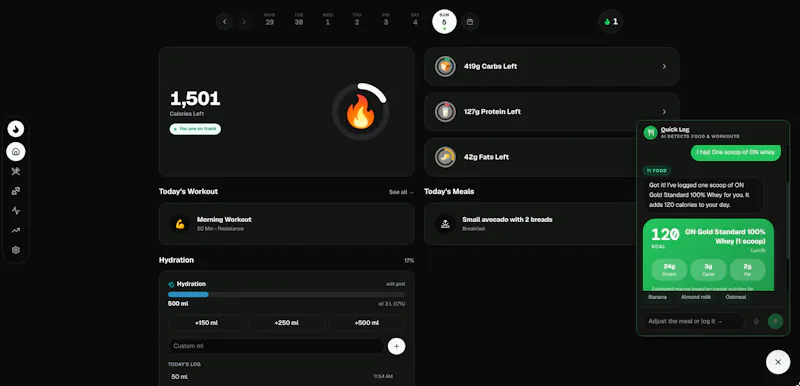Click the 24g Protein macro pill
This screenshot has height=386, width=800.
click(x=669, y=269)
